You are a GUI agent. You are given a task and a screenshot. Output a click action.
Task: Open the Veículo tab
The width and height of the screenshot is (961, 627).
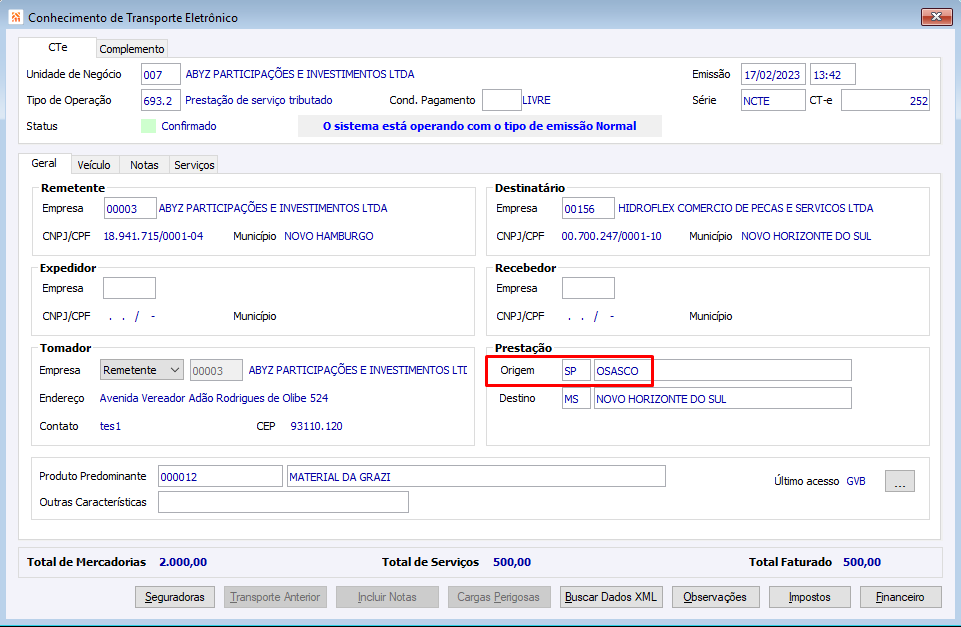tap(94, 165)
